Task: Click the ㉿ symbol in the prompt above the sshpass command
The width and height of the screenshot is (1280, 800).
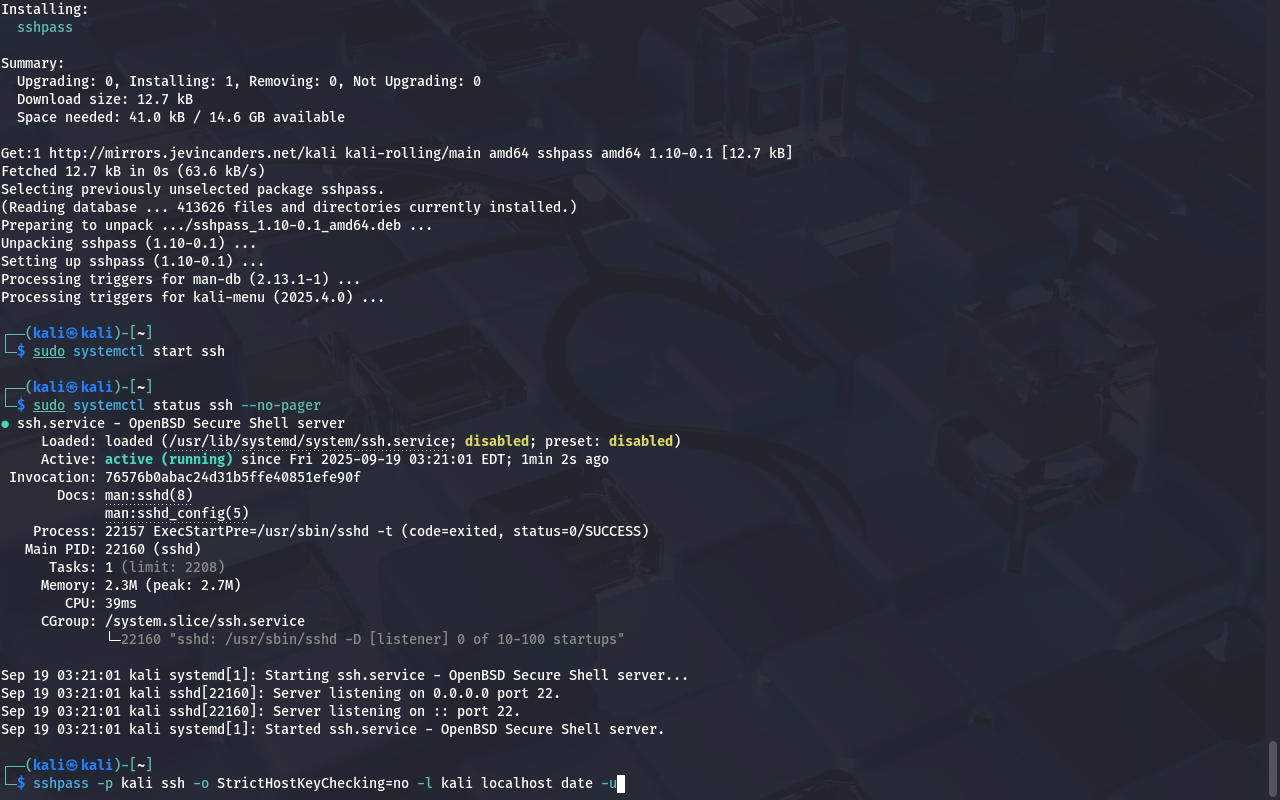Action: point(73,765)
